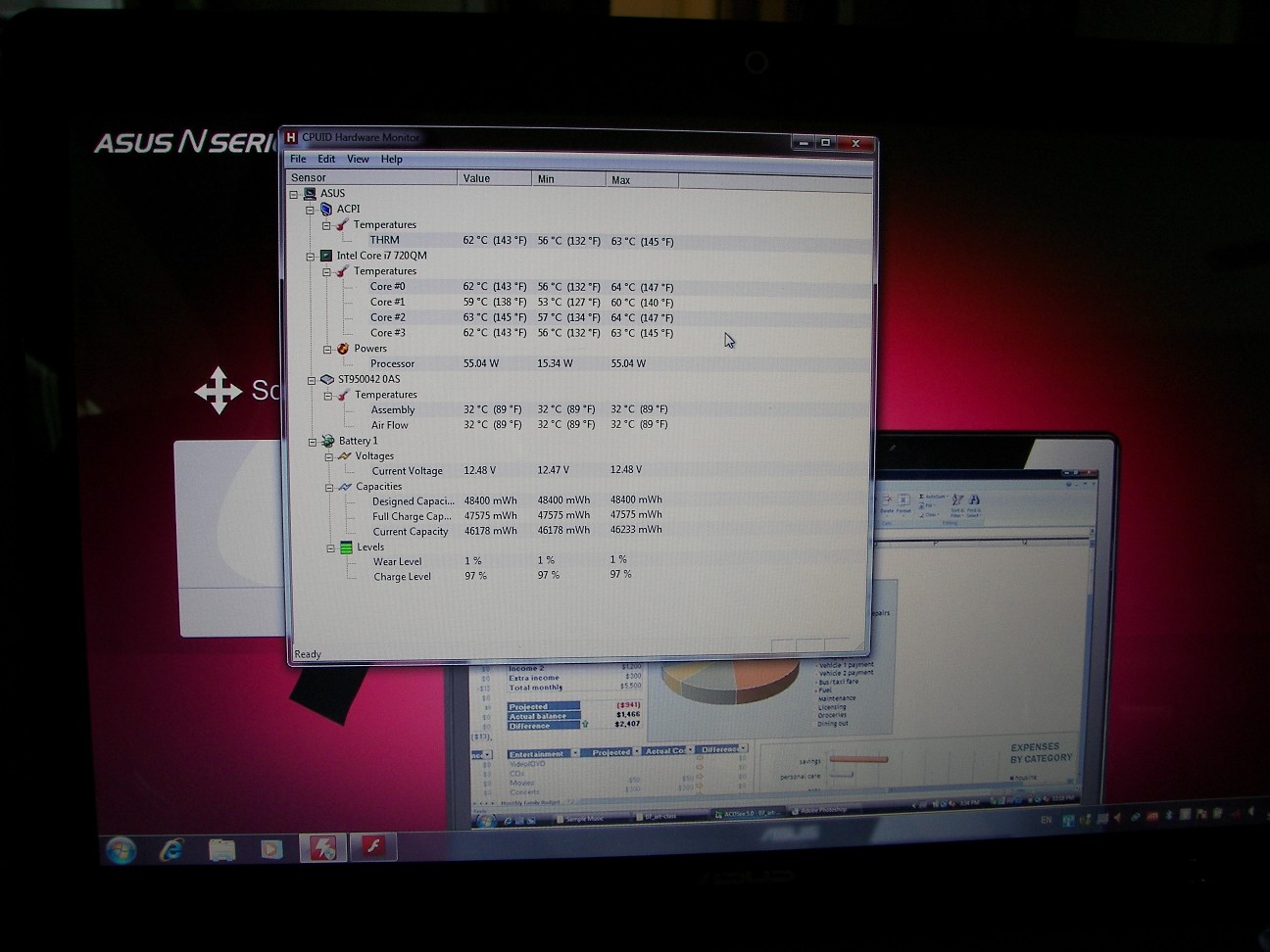
Task: Click the 12.48 V current voltage value
Action: (x=480, y=470)
